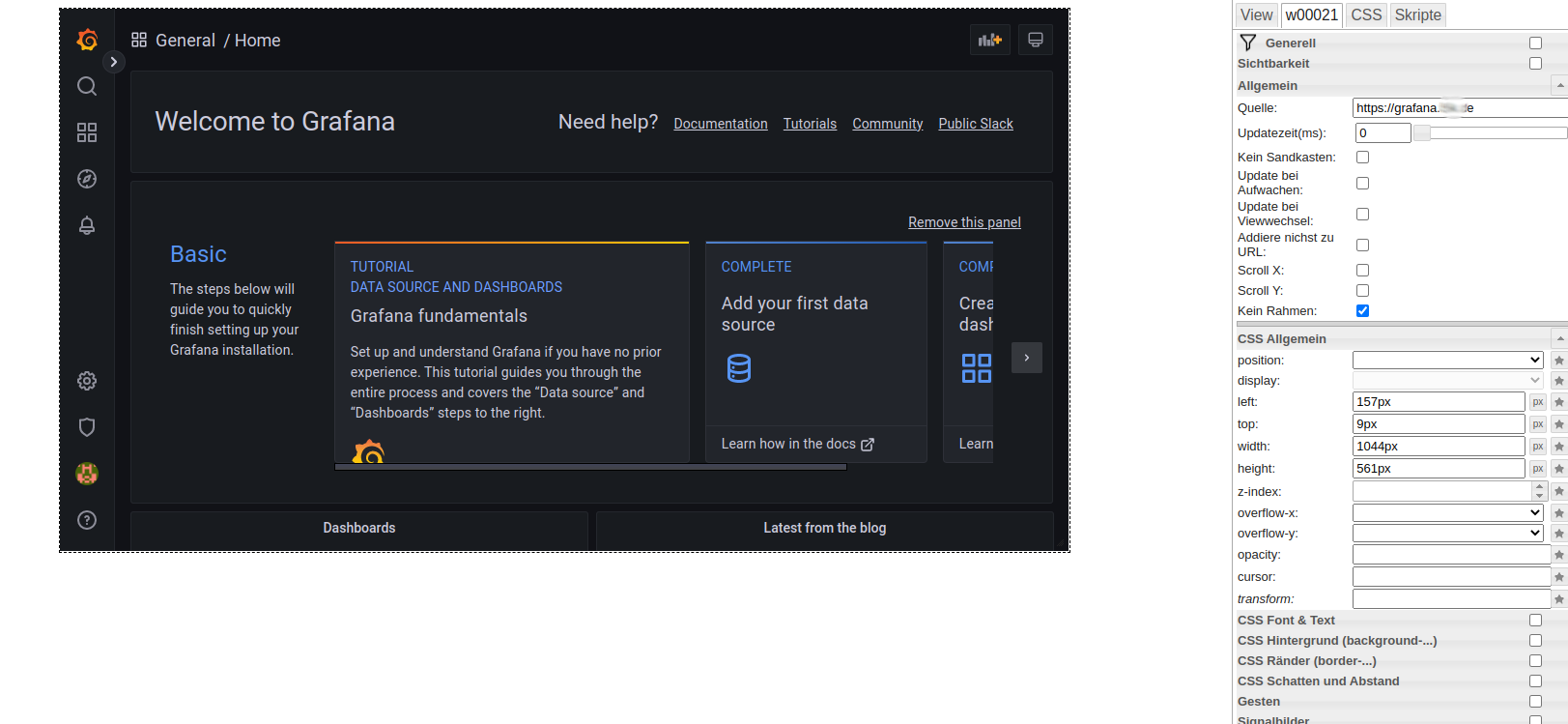Viewport: 1568px width, 724px height.
Task: Click the Add panel chart icon
Action: pyautogui.click(x=990, y=40)
